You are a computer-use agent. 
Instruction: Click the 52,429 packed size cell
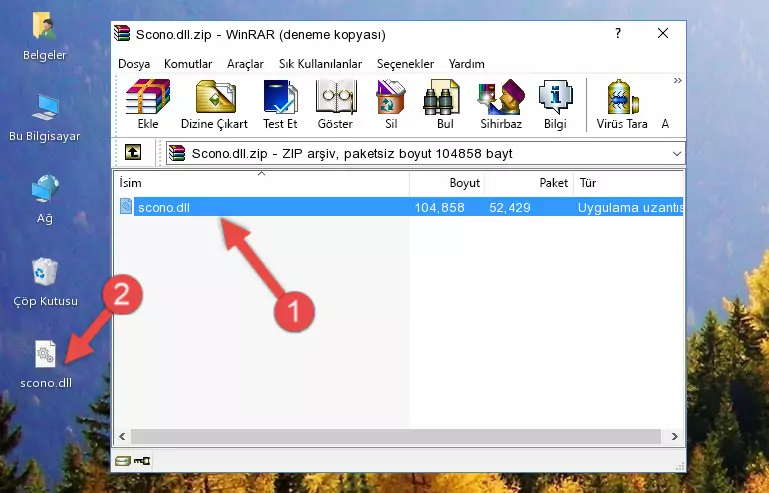point(510,208)
